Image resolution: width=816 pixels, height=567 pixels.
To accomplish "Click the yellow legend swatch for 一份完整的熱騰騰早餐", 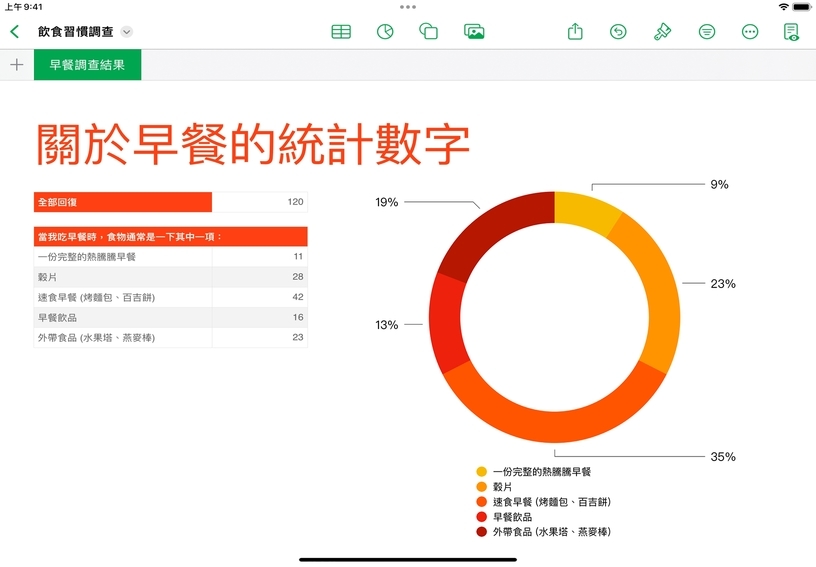I will pos(481,471).
